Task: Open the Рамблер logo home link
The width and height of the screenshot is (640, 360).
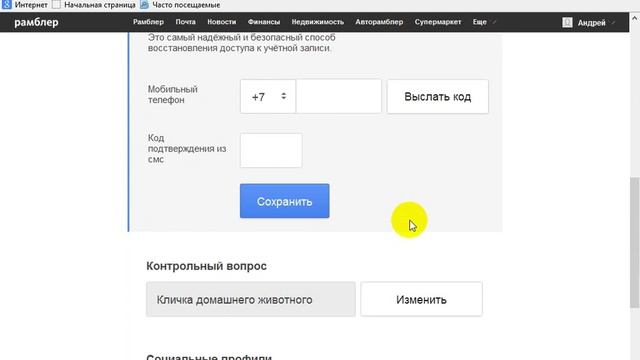Action: 36,22
